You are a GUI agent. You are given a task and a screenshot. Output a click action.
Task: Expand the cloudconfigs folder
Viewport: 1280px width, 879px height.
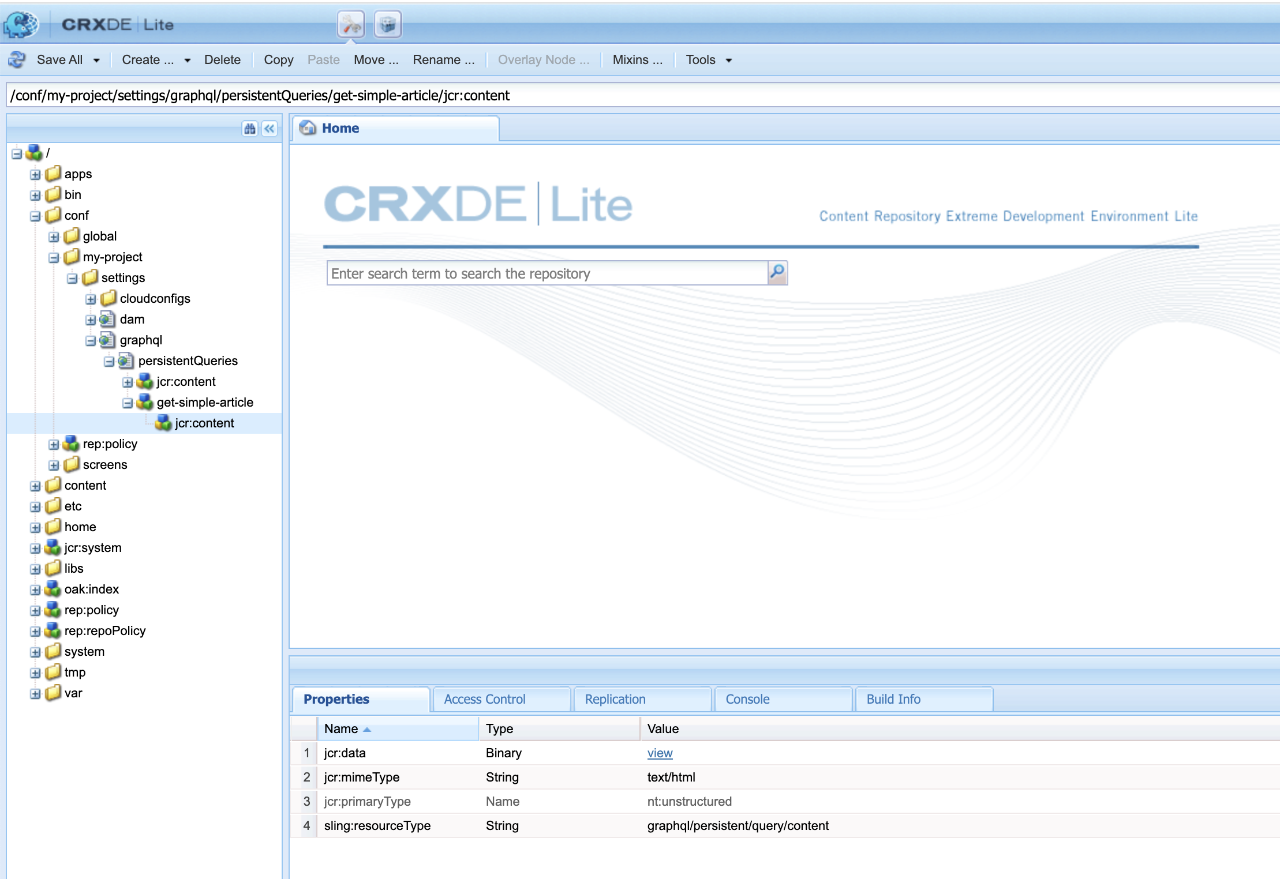(91, 299)
